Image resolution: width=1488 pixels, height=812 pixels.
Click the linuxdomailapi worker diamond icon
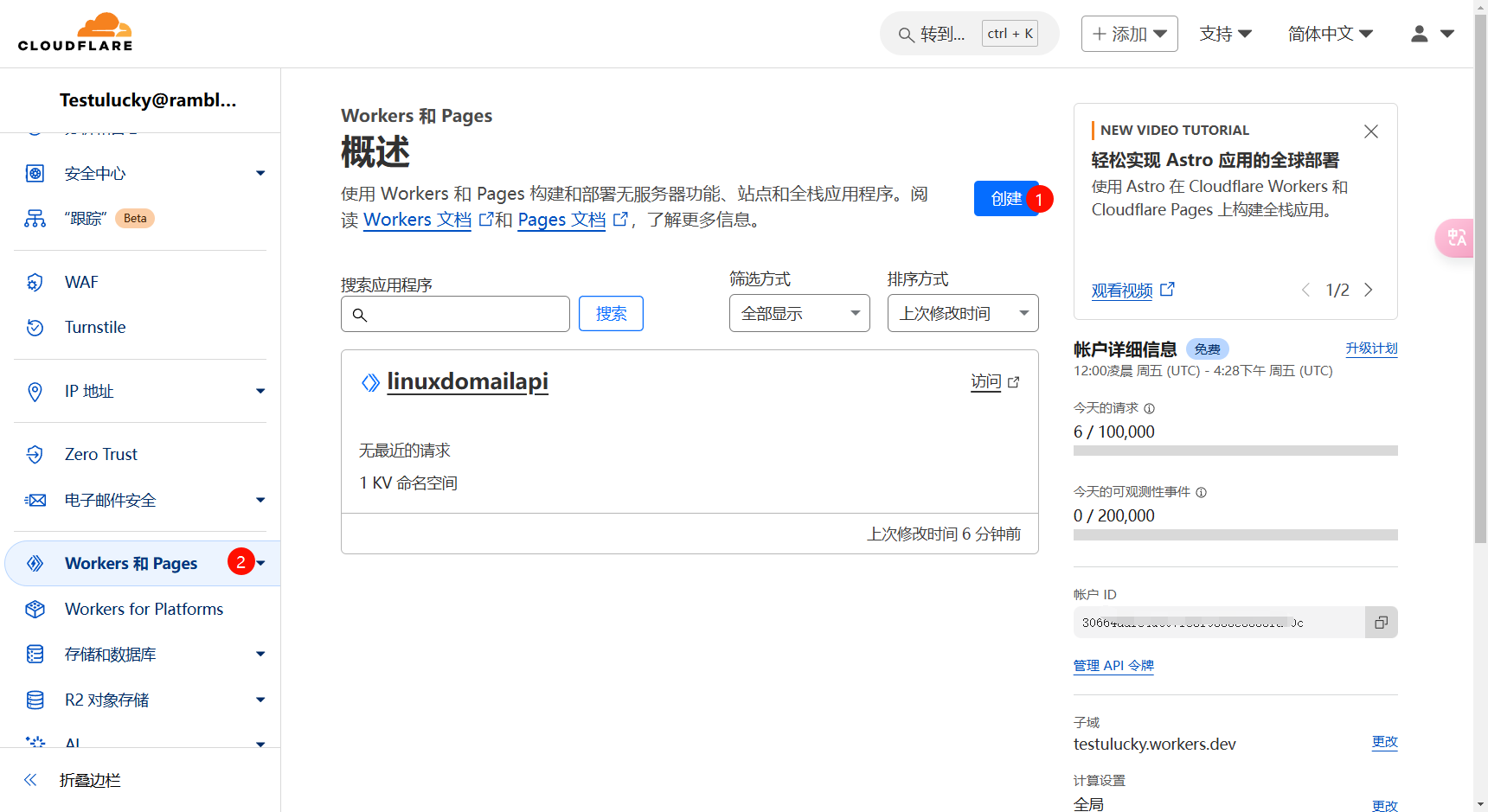(370, 382)
